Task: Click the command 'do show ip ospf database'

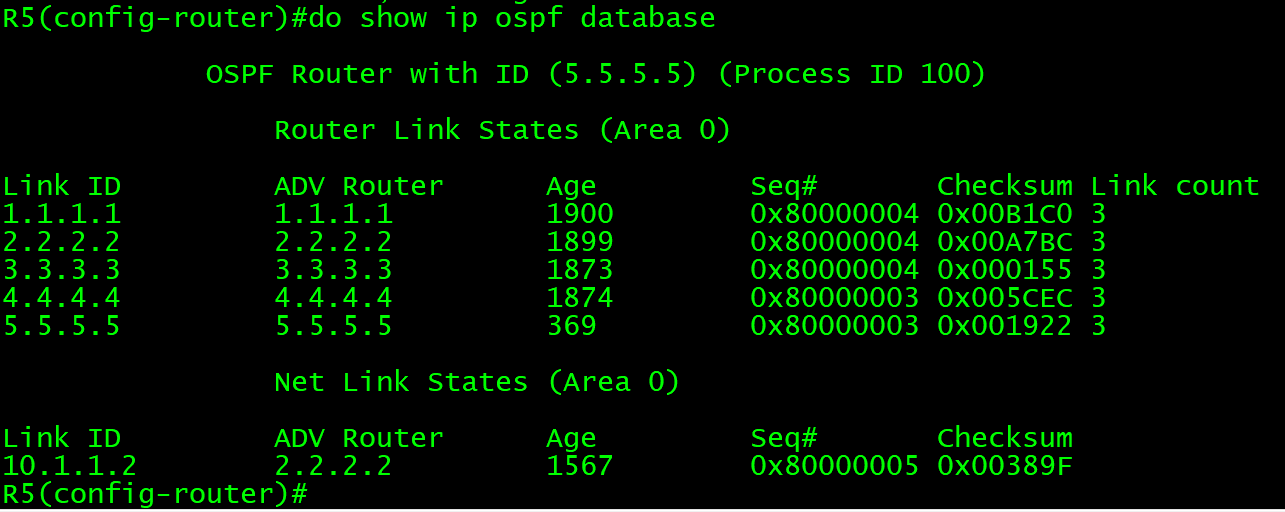Action: [x=513, y=17]
